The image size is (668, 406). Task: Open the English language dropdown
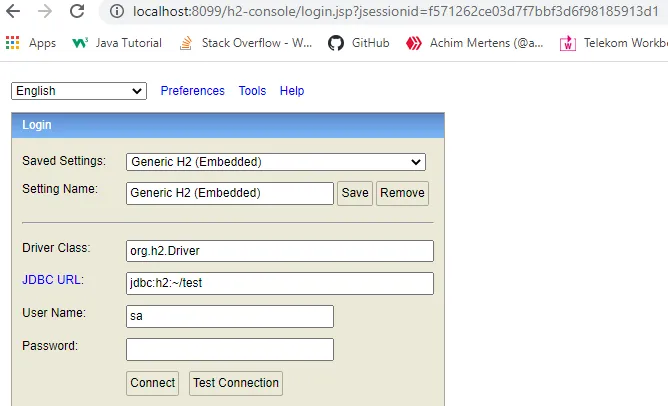(79, 91)
